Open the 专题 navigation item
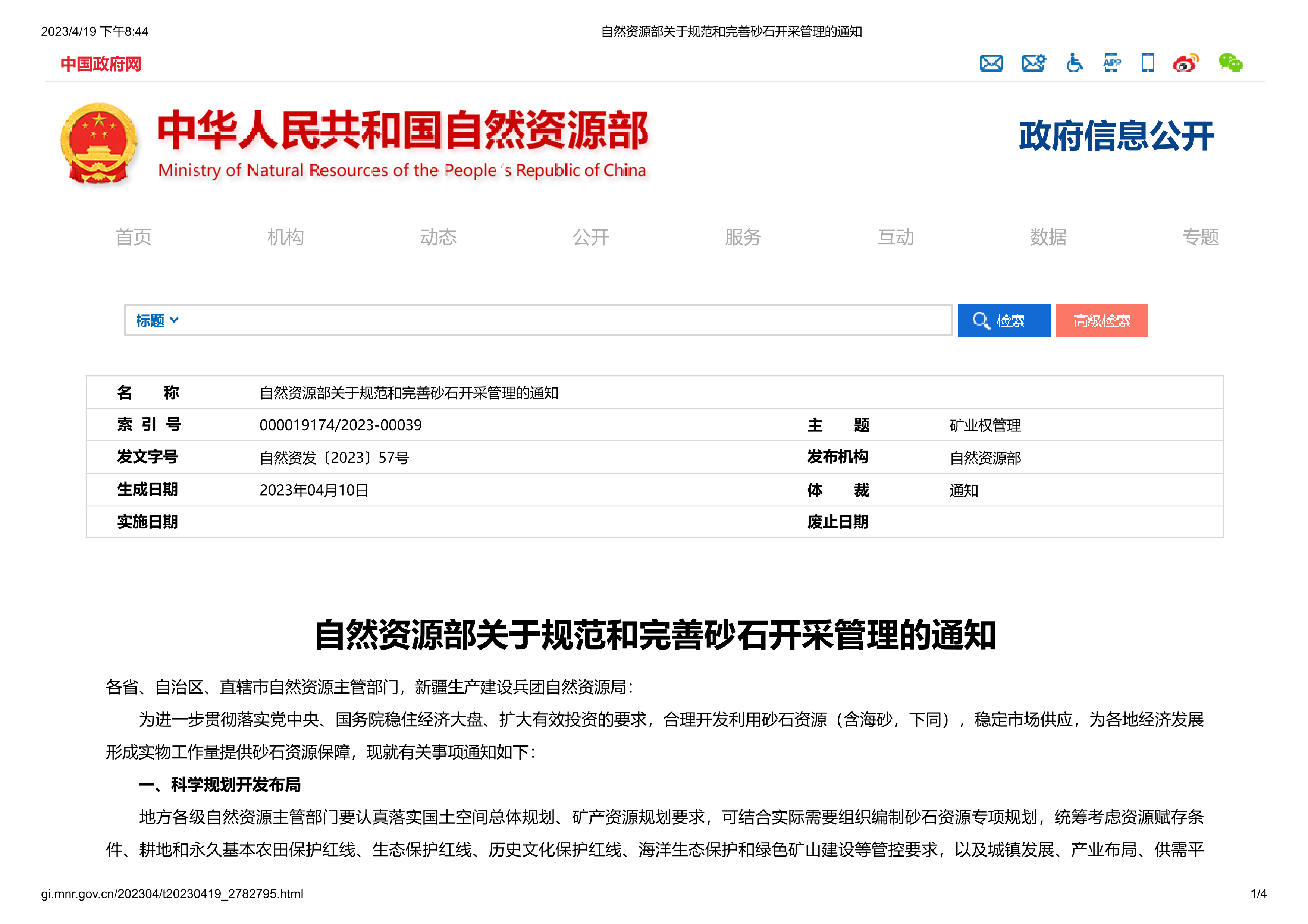This screenshot has width=1308, height=924. (1200, 237)
